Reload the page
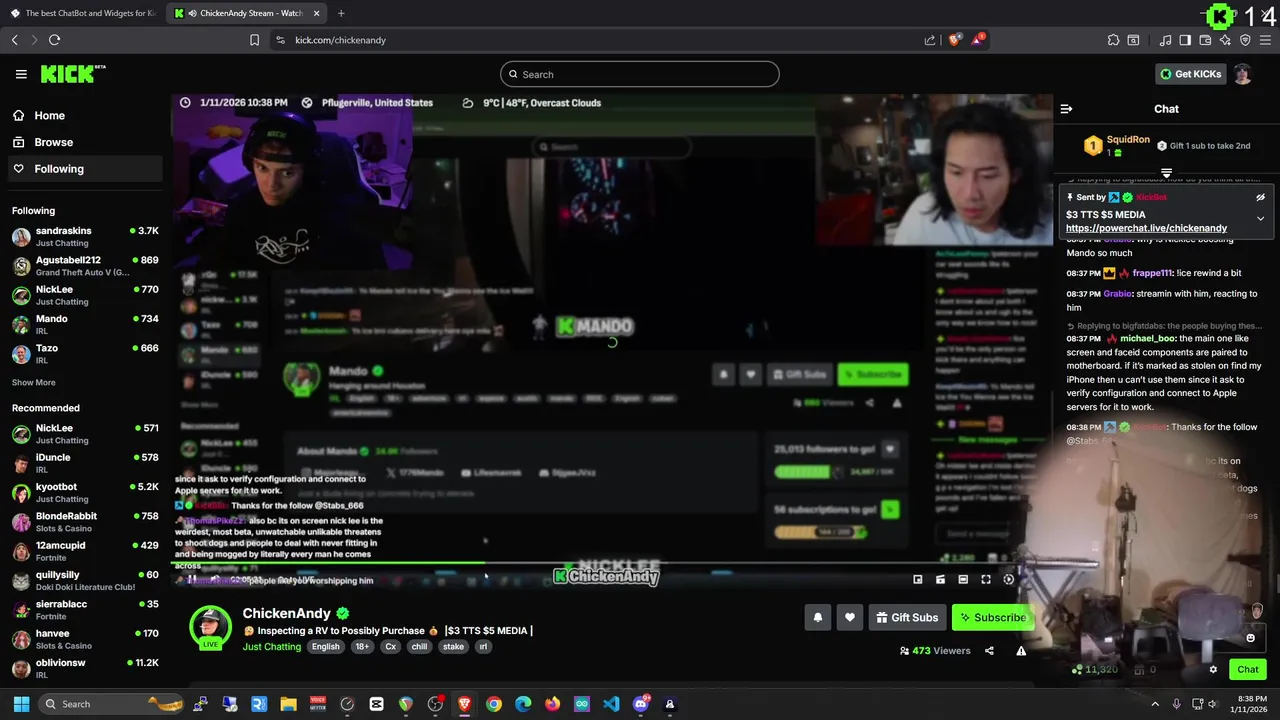The width and height of the screenshot is (1280, 720). (54, 40)
